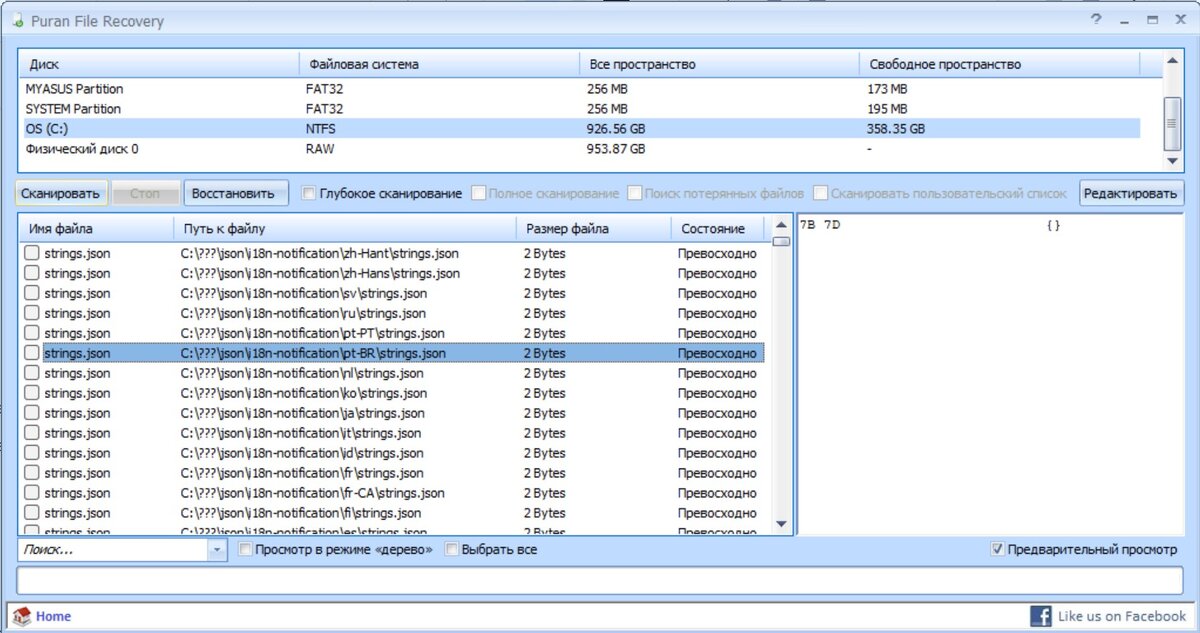
Task: Click the file list vertical scrollbar thumb
Action: point(781,241)
